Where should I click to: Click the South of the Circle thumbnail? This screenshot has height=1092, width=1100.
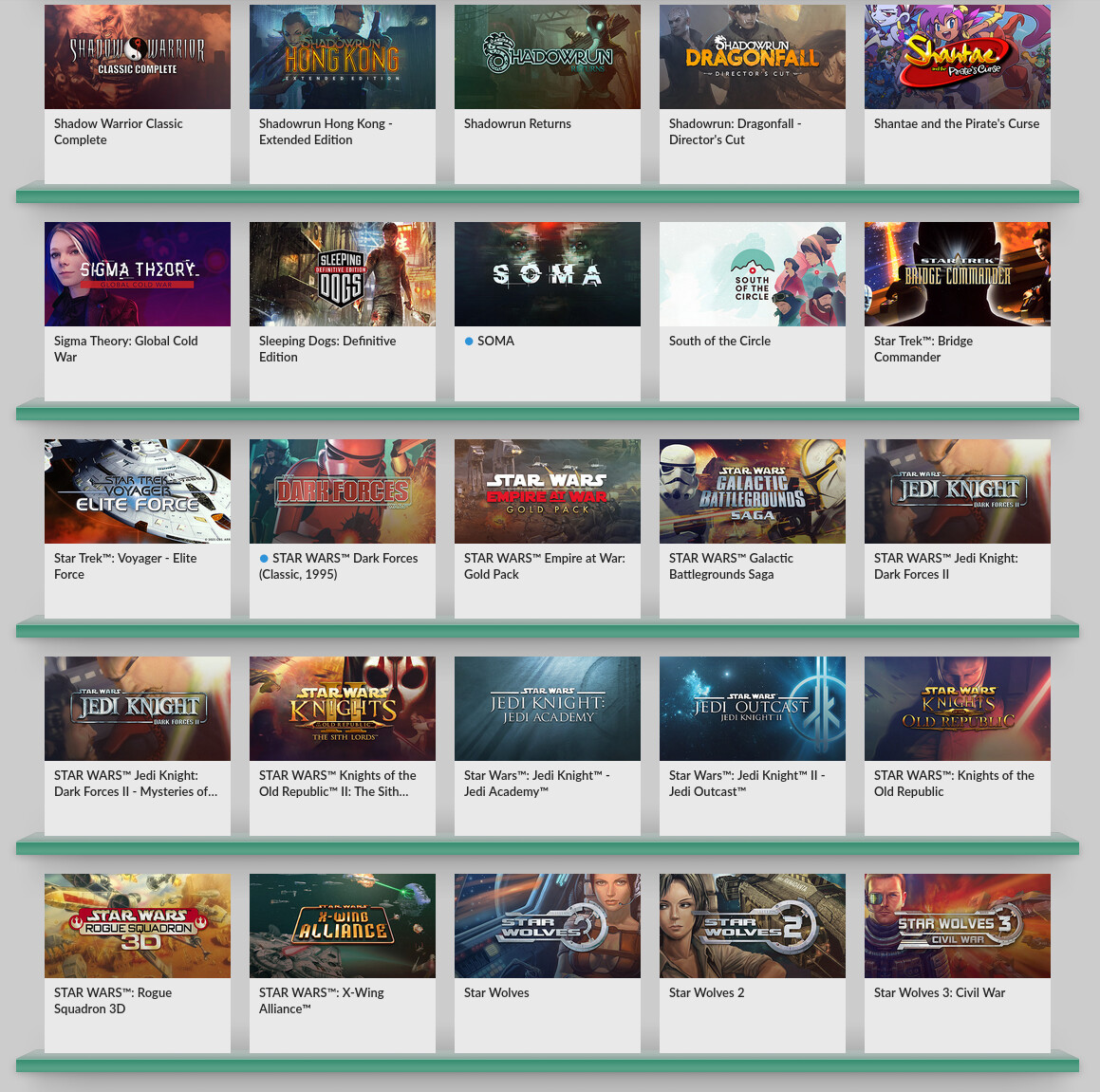click(x=752, y=274)
